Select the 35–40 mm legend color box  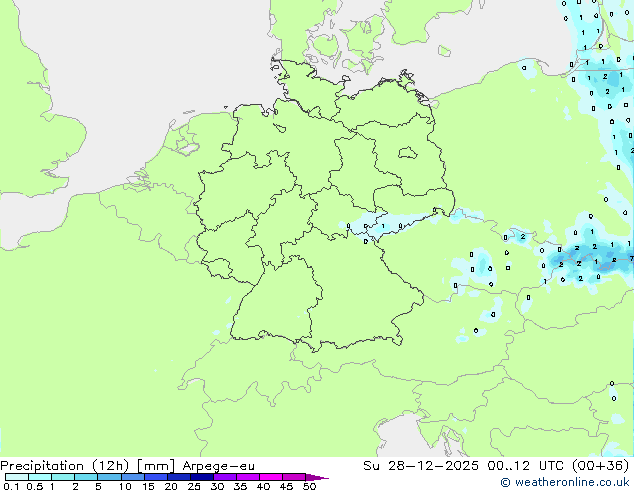[x=248, y=477]
